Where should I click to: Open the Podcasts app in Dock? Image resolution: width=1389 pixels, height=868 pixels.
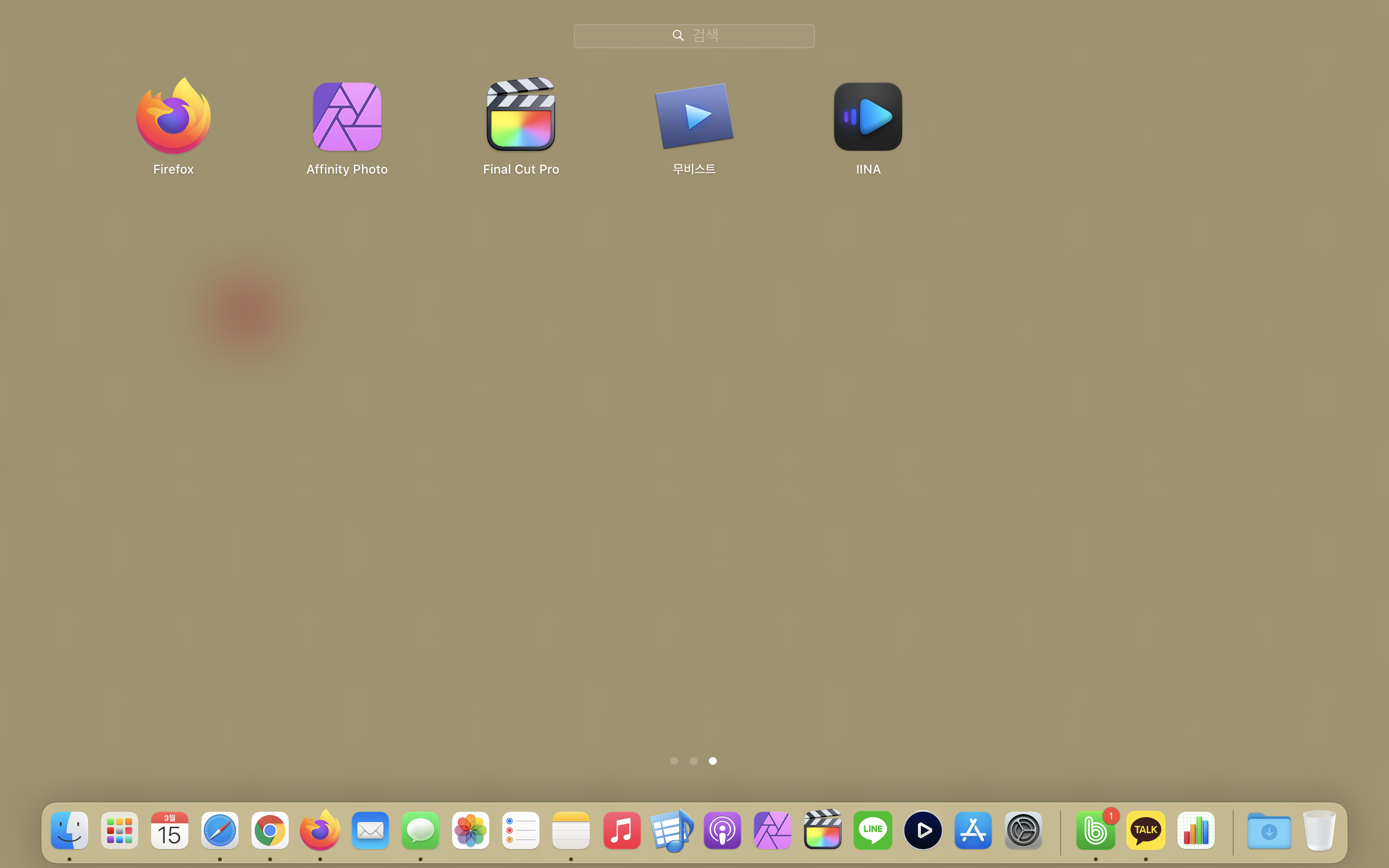click(722, 831)
